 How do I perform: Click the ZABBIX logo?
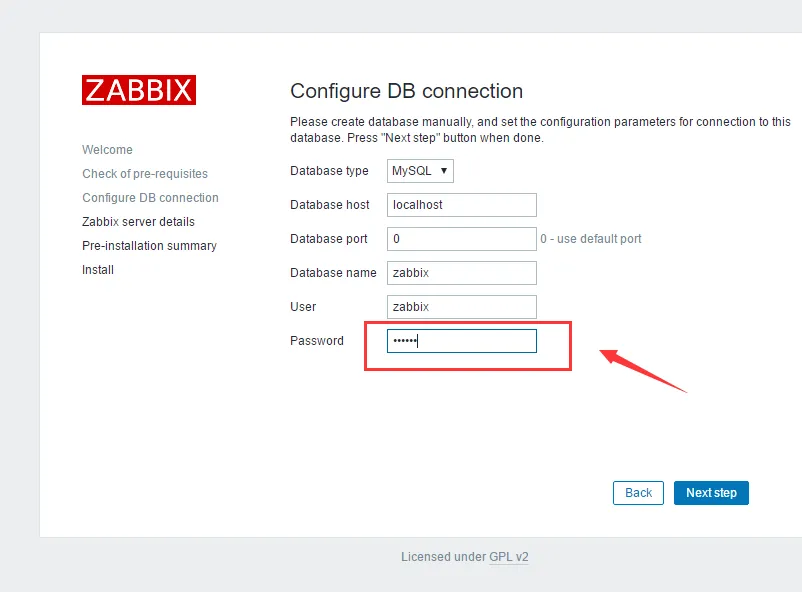[x=139, y=90]
